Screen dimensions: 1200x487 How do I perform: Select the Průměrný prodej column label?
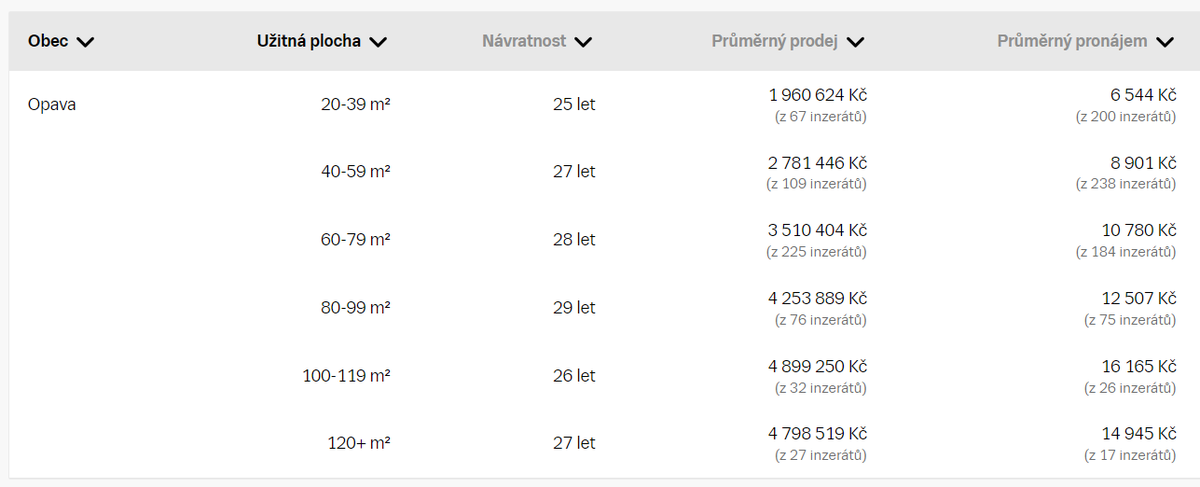(x=775, y=41)
